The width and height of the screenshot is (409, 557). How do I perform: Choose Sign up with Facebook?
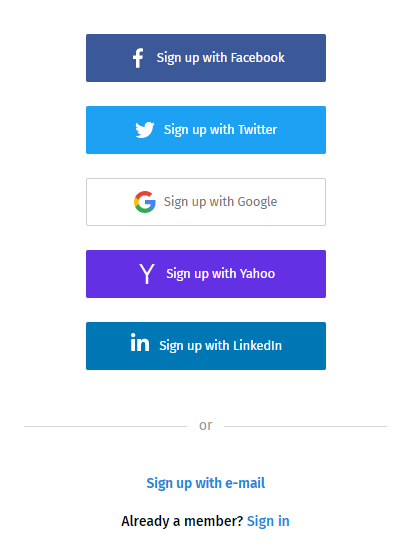point(206,58)
